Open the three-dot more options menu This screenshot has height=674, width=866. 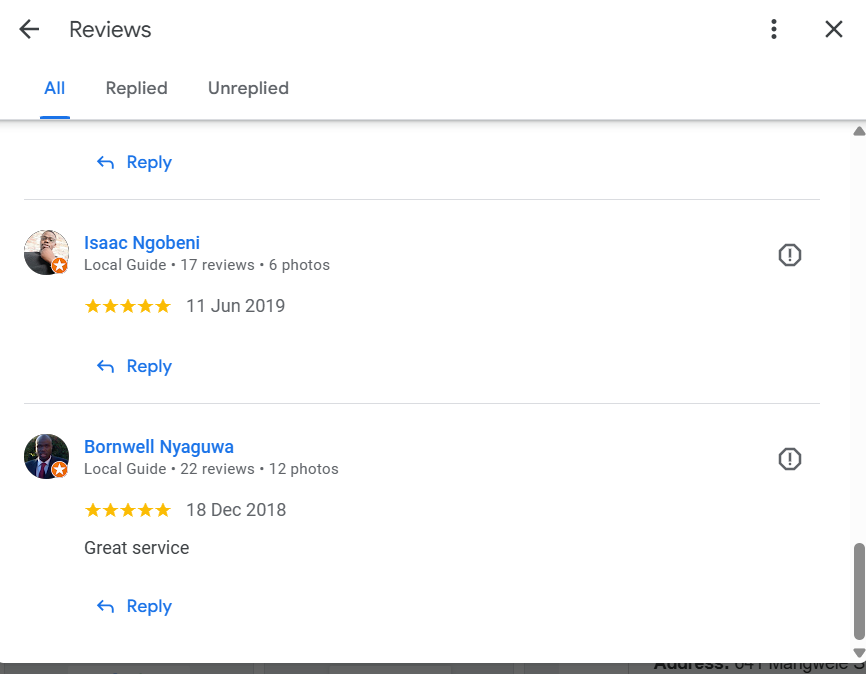click(x=774, y=30)
